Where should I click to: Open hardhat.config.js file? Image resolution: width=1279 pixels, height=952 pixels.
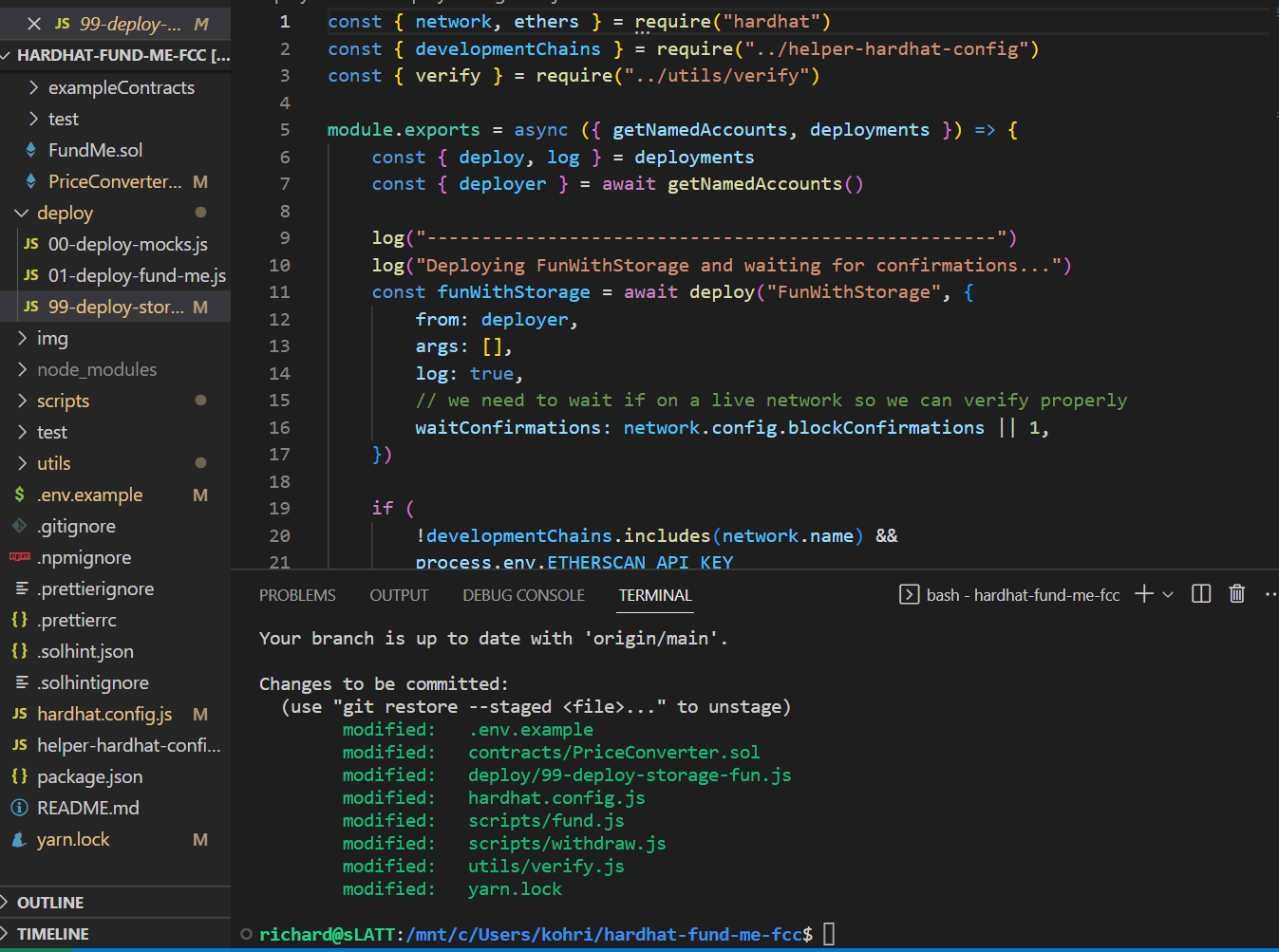(x=115, y=714)
